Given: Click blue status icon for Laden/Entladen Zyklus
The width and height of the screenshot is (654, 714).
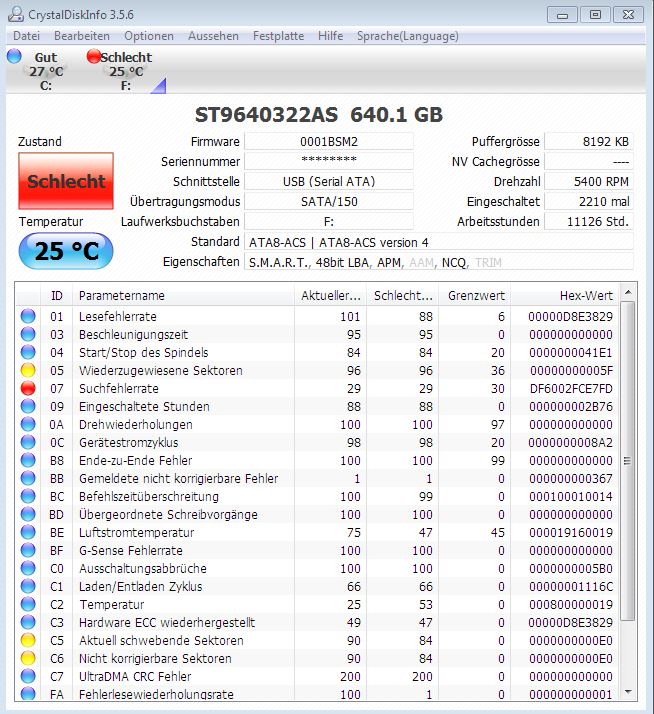Looking at the screenshot, I should pyautogui.click(x=28, y=586).
